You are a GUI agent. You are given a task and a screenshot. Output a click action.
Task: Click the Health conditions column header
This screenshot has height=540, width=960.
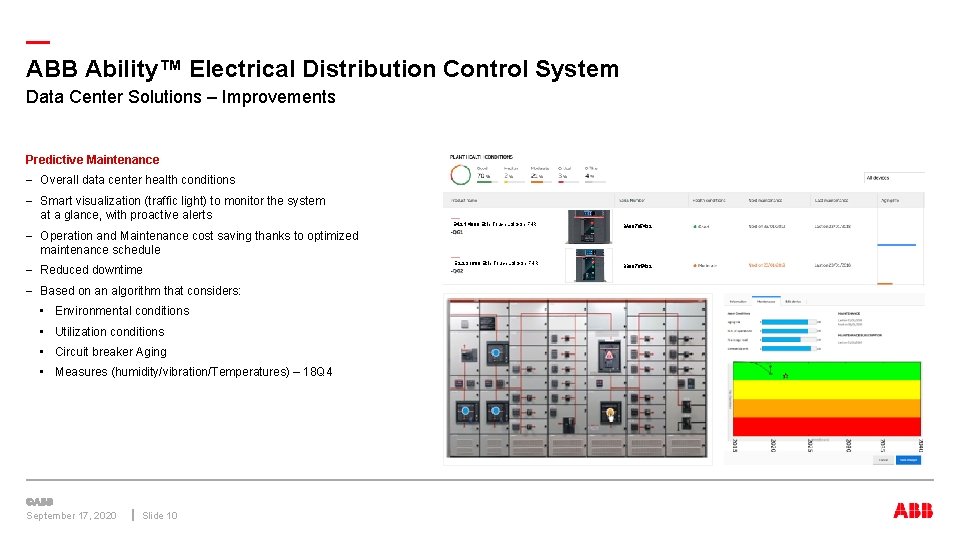tap(709, 200)
